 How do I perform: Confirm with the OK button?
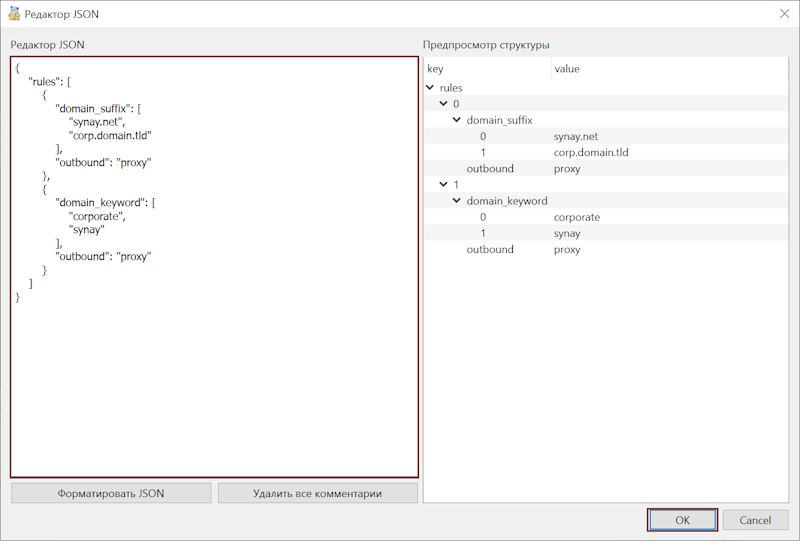pyautogui.click(x=682, y=520)
